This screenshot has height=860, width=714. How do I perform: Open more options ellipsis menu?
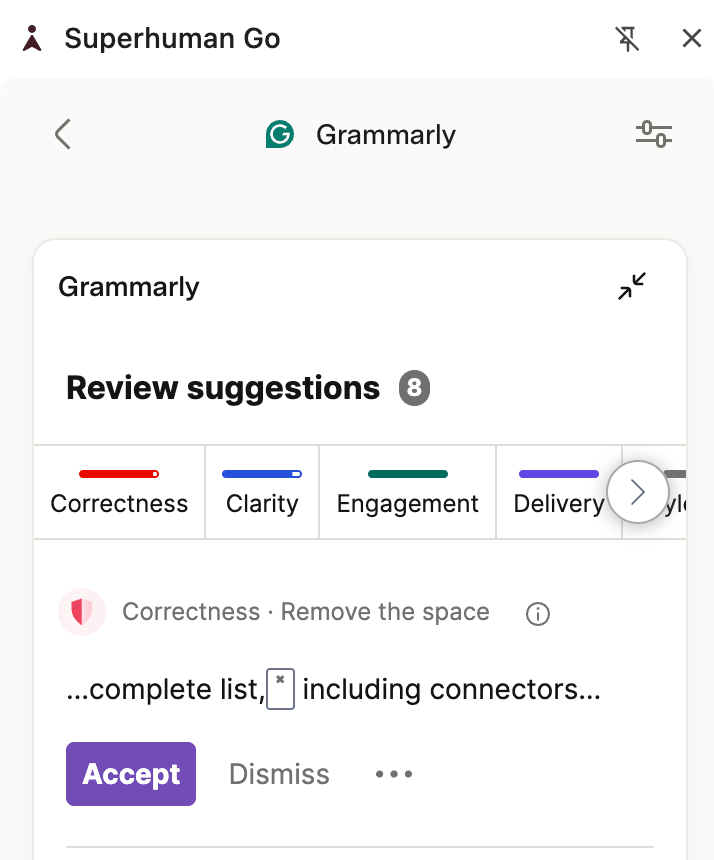point(394,774)
